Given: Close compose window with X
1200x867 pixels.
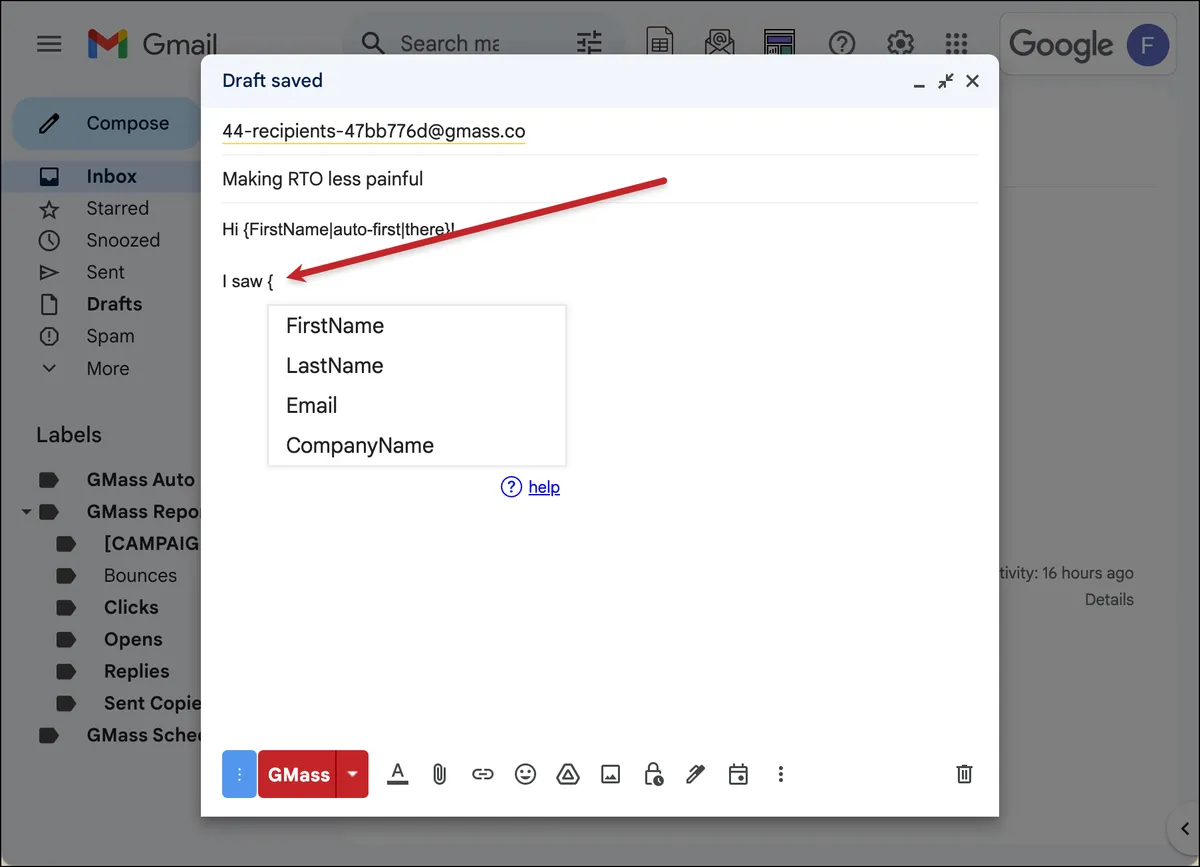Looking at the screenshot, I should 972,82.
